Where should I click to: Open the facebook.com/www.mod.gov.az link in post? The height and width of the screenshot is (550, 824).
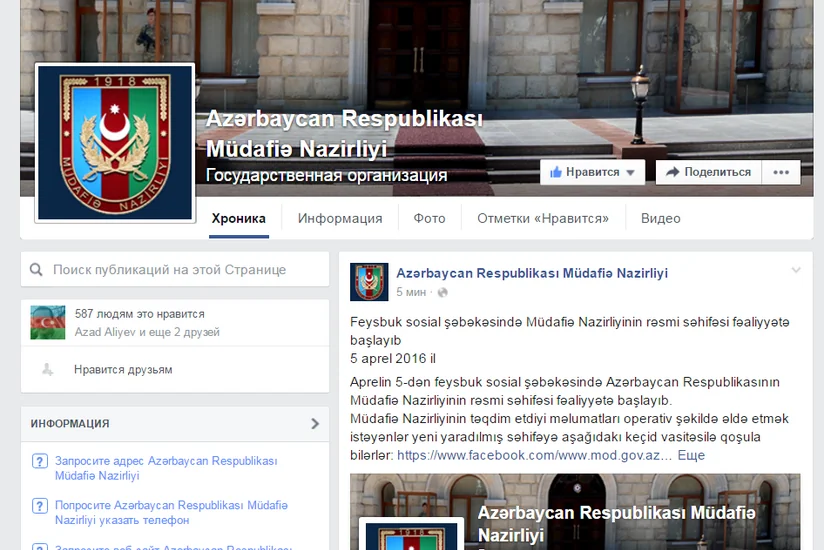534,455
